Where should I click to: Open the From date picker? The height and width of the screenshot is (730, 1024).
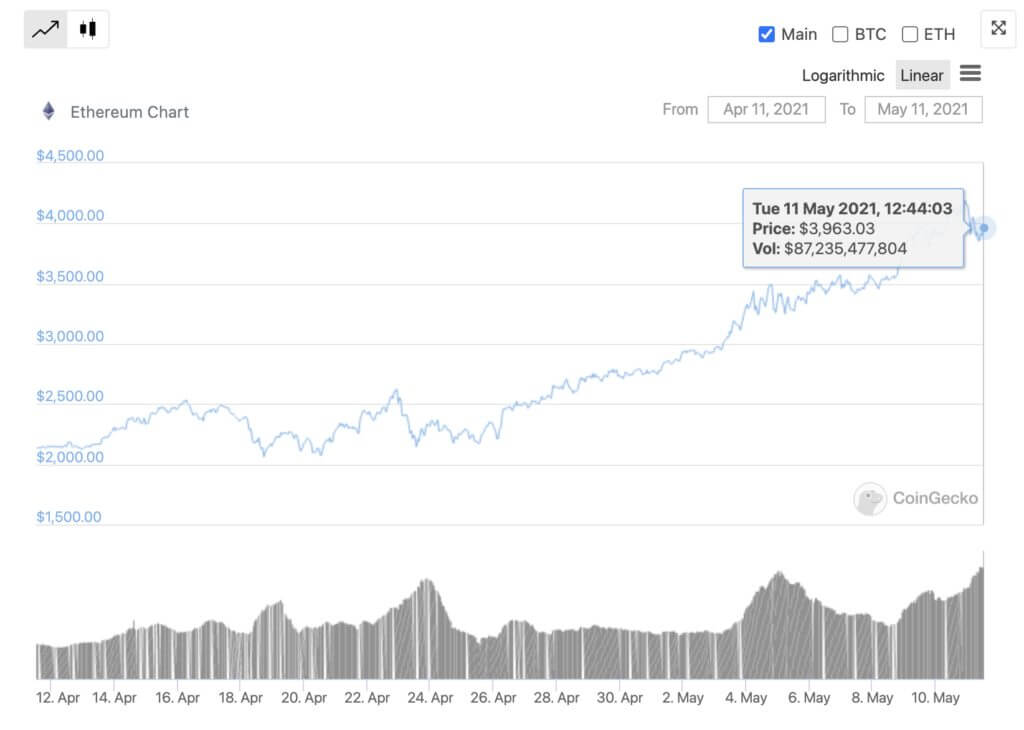766,110
